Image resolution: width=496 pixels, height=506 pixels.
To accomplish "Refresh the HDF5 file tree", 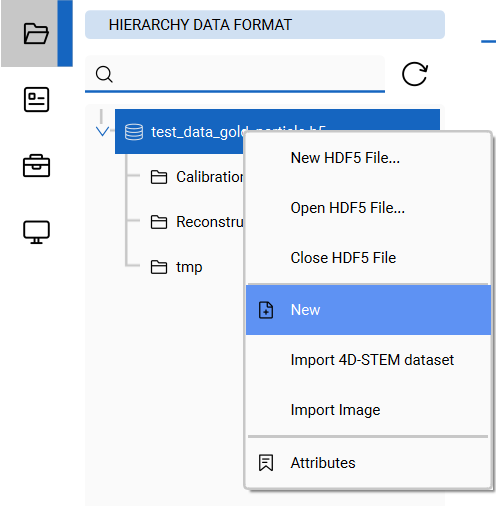I will (415, 74).
